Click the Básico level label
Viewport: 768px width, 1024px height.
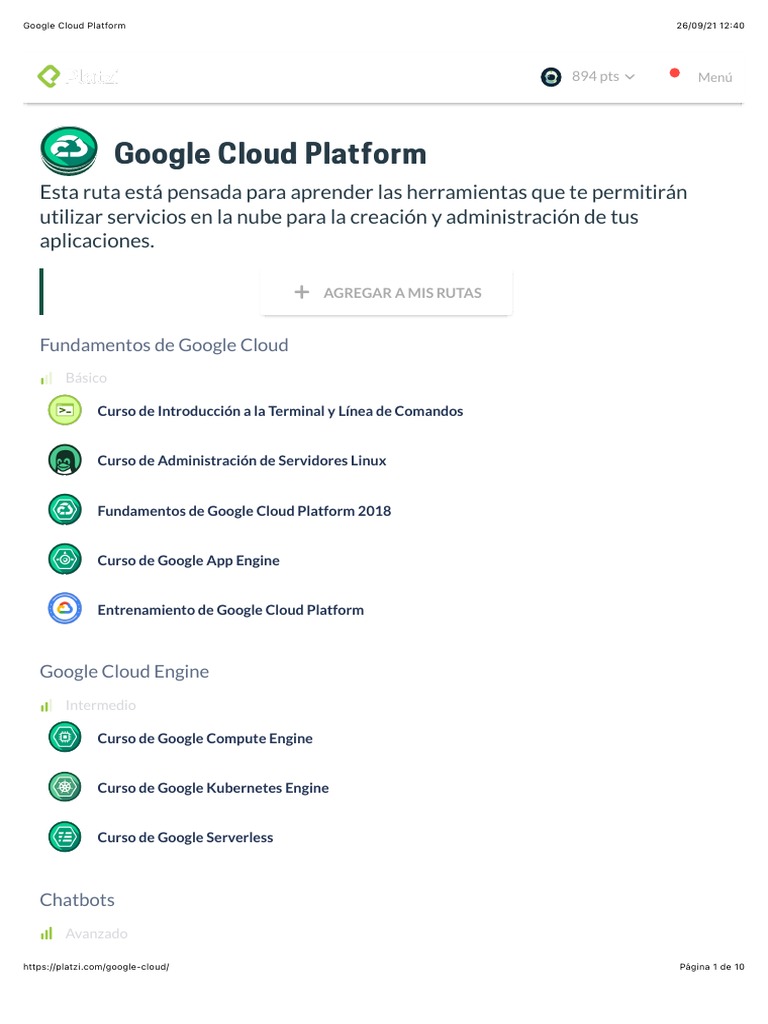86,378
